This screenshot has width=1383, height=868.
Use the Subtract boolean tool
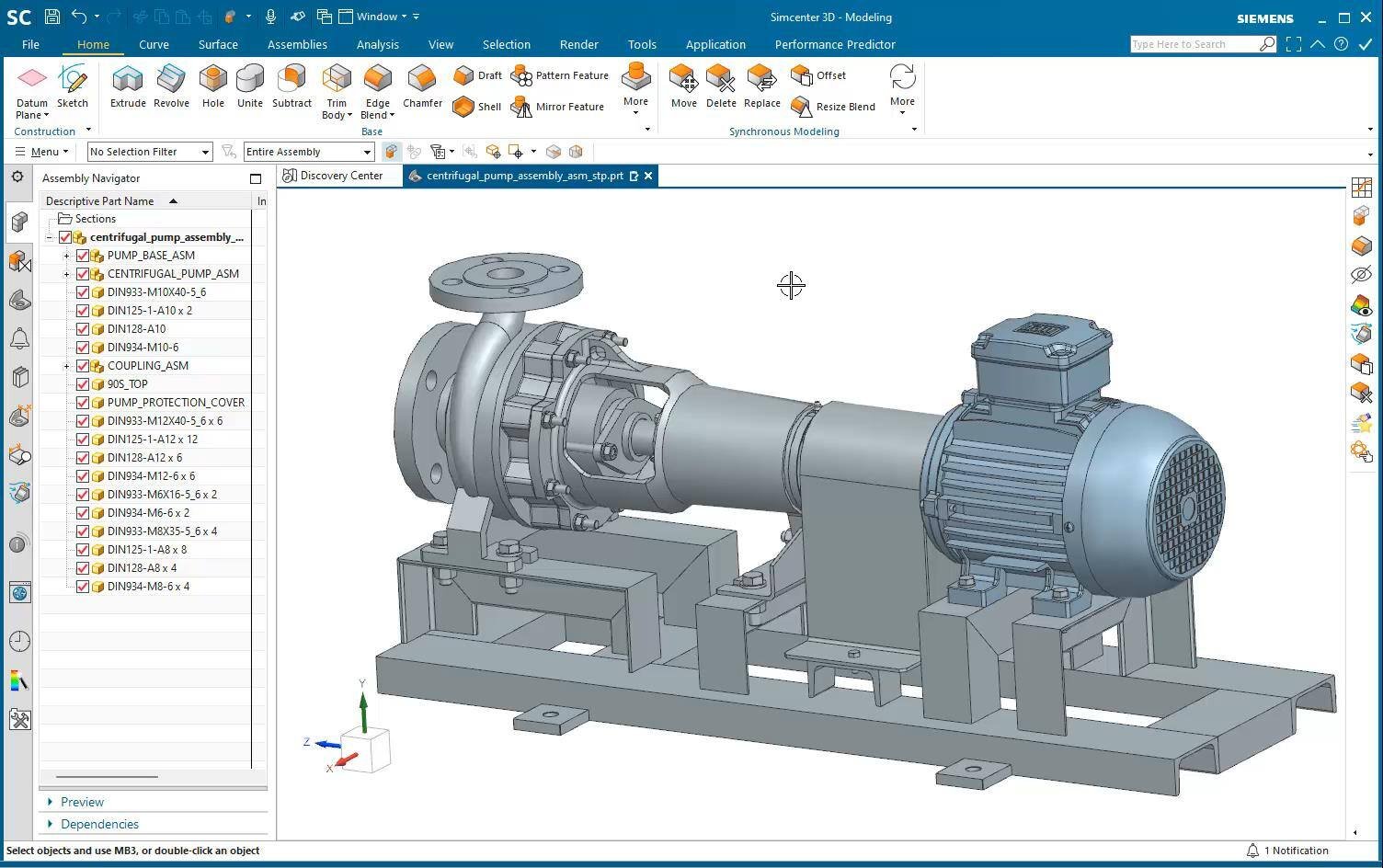coord(291,87)
